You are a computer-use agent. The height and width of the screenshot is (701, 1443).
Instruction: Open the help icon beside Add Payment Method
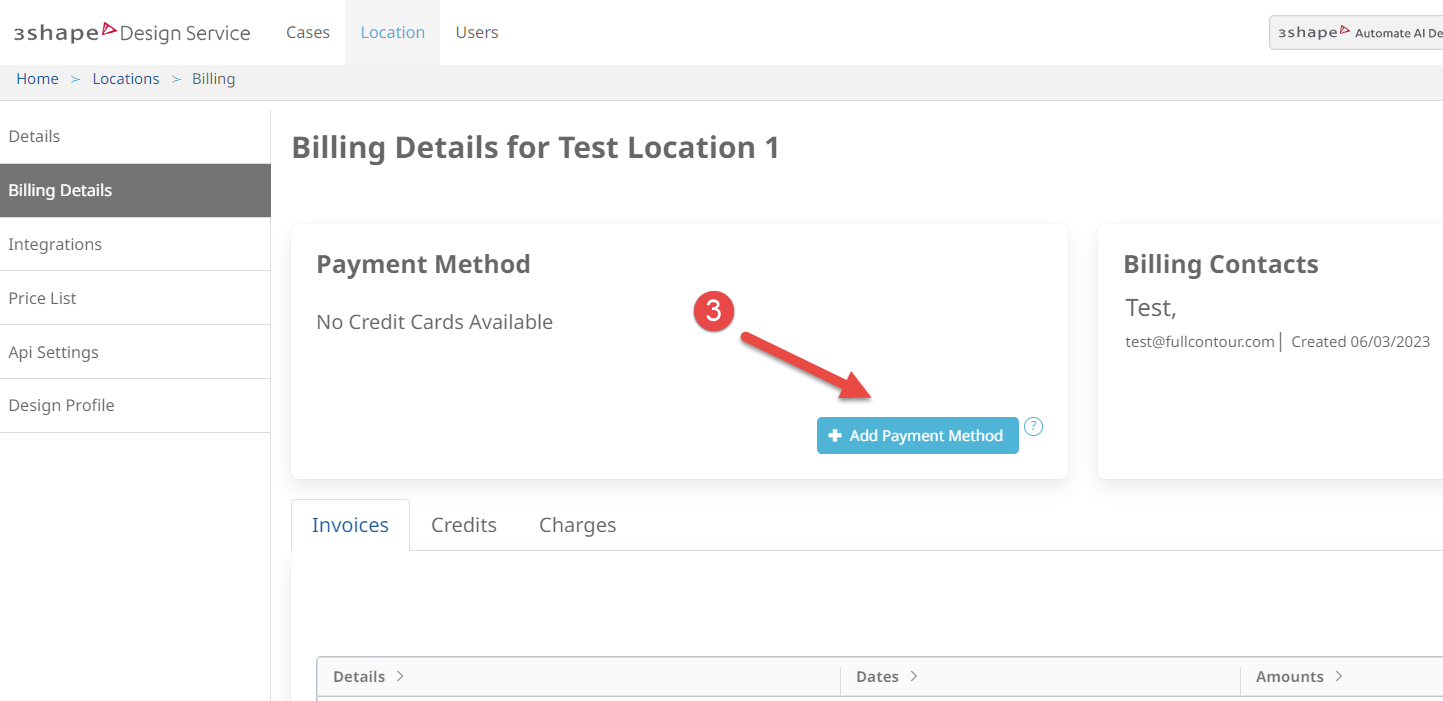pyautogui.click(x=1034, y=427)
